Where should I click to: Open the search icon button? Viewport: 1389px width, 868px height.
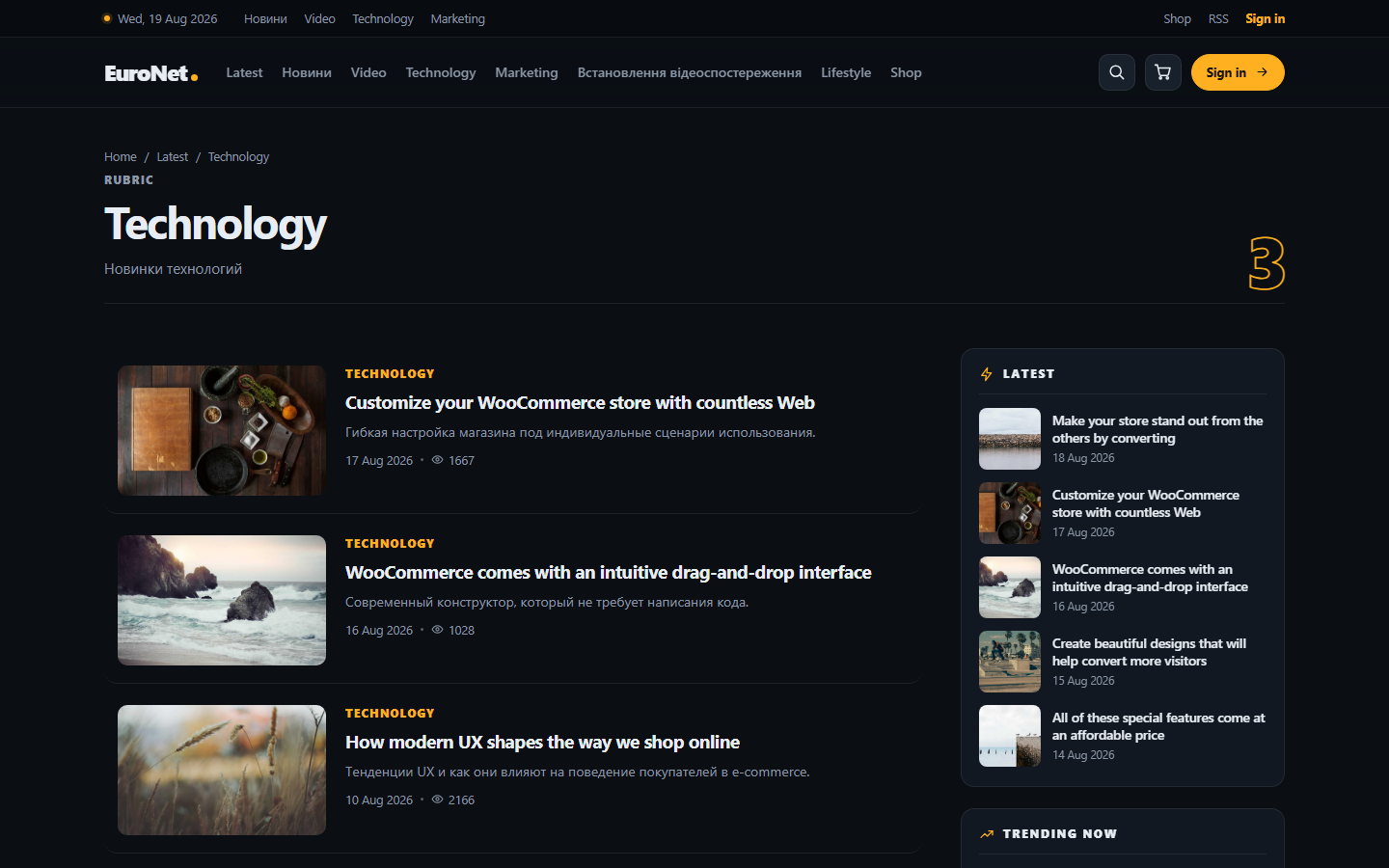(1117, 72)
